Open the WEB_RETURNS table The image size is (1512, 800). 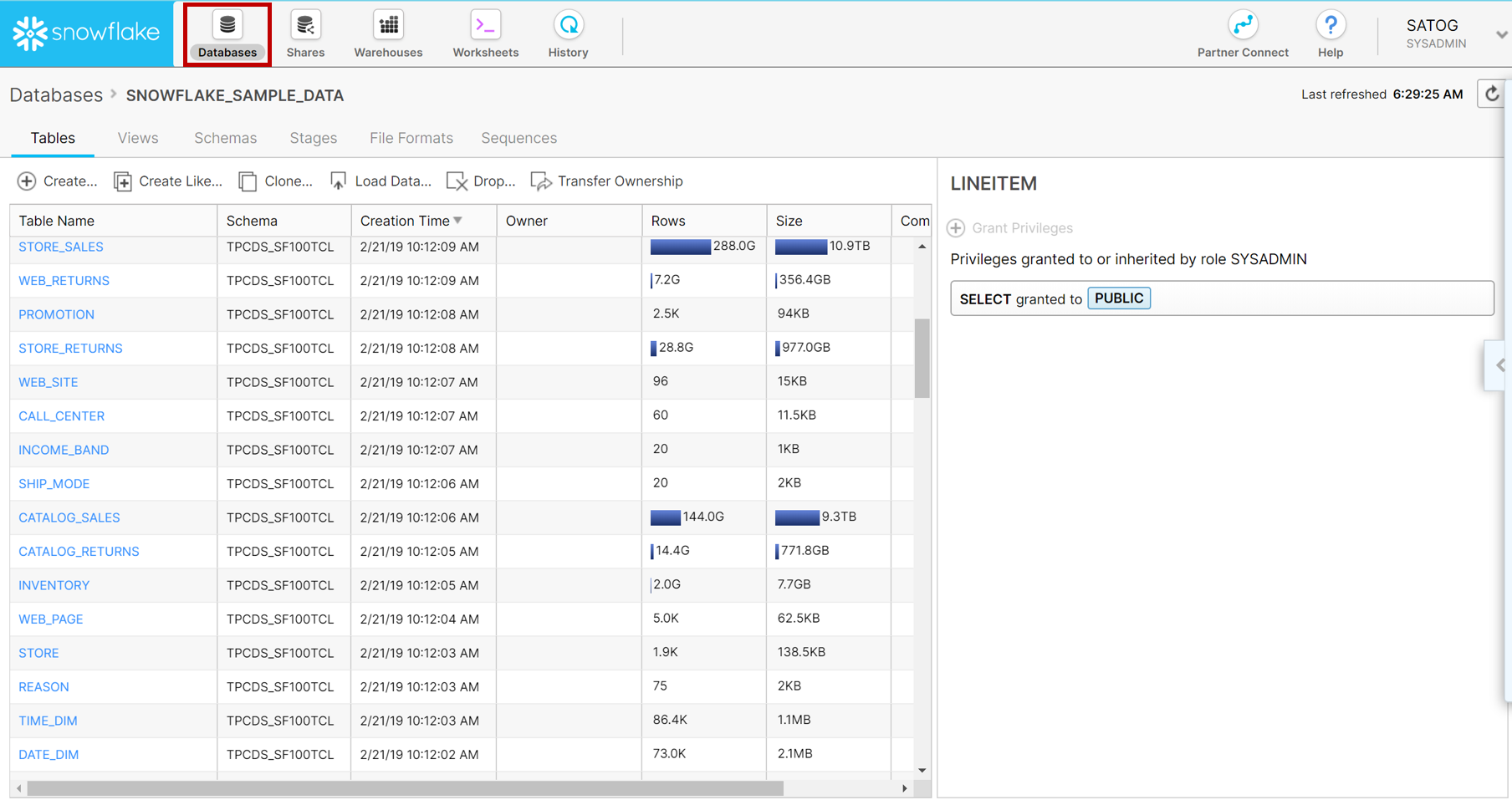click(64, 281)
